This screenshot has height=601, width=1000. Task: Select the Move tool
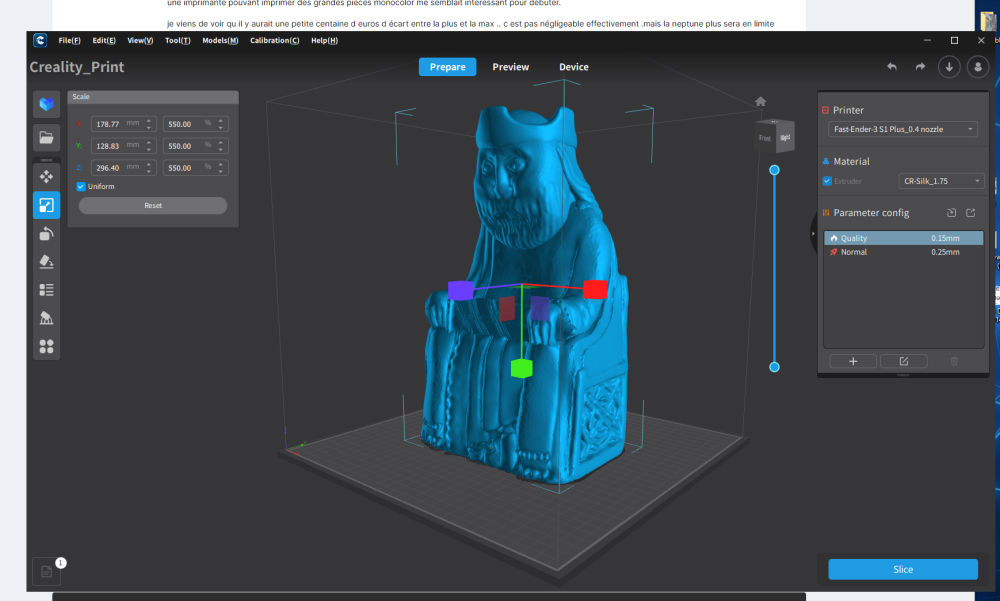47,177
